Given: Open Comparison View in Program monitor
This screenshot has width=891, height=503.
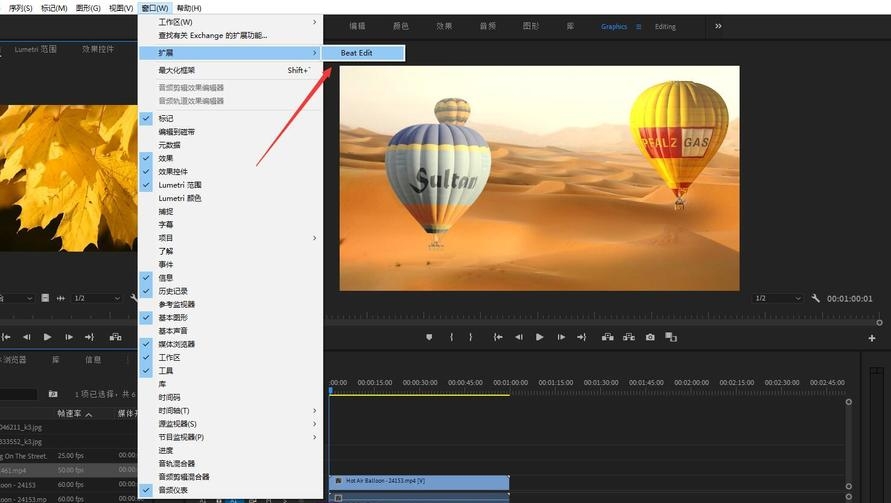Looking at the screenshot, I should [x=671, y=337].
